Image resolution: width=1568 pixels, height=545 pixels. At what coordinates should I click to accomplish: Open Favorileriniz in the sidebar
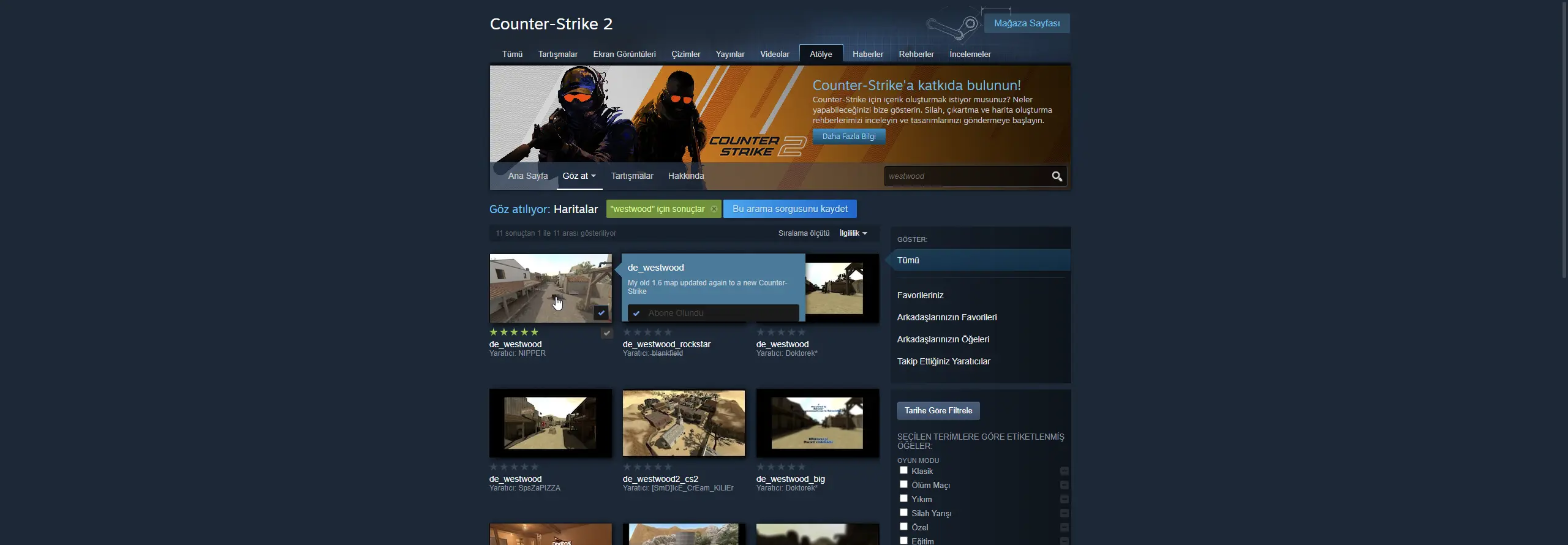tap(920, 295)
